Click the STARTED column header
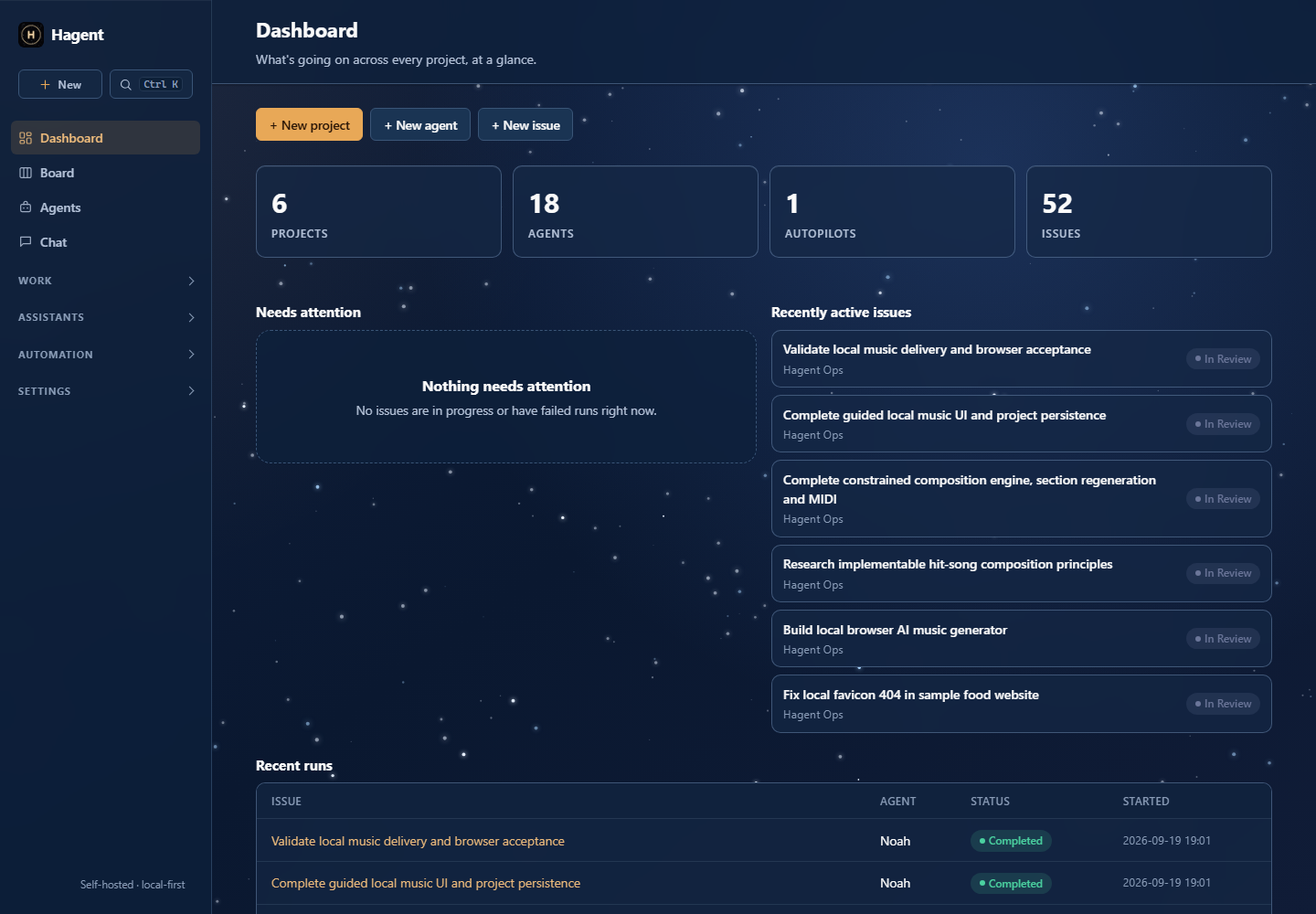 click(1146, 802)
